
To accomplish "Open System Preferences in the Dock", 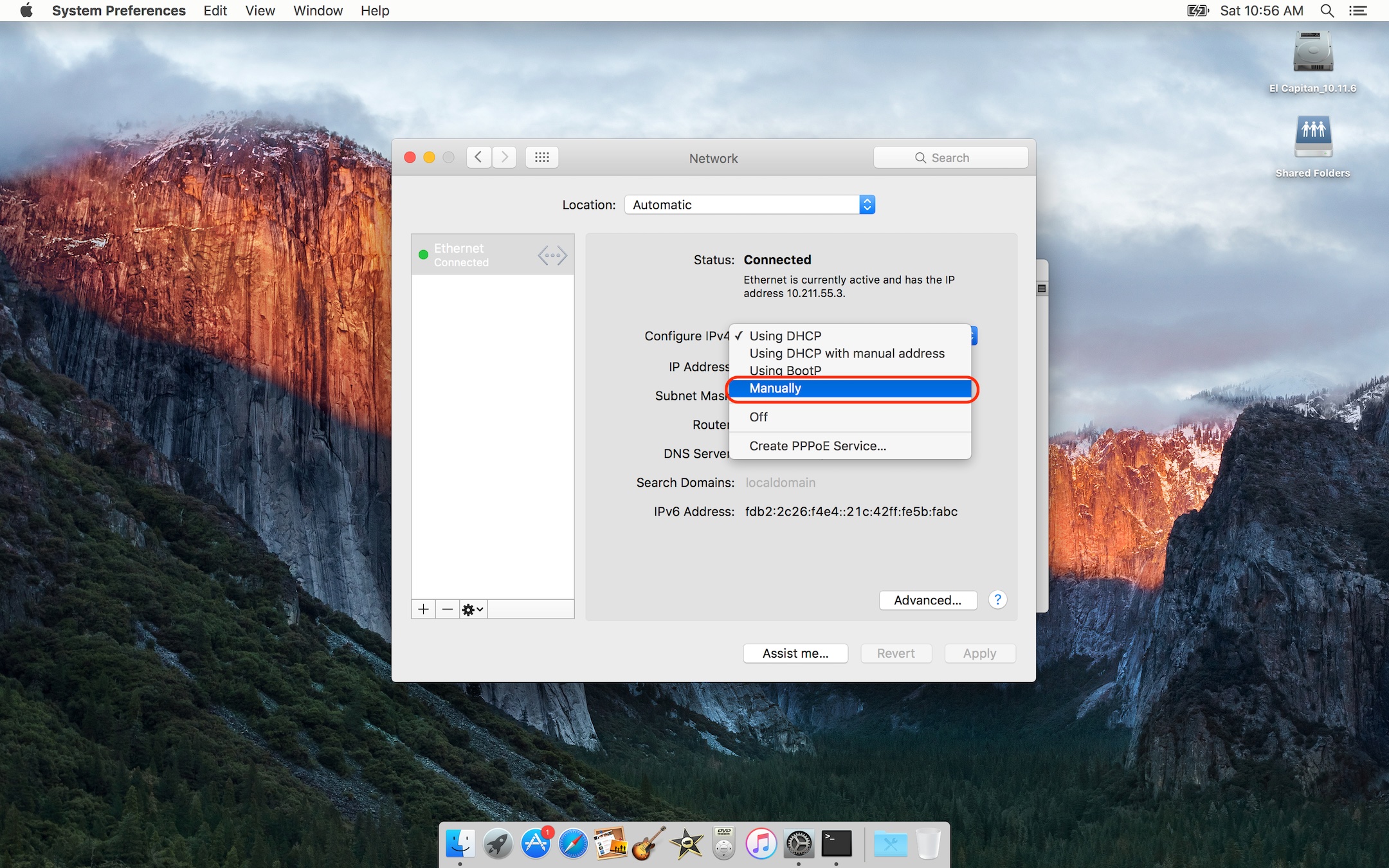I will [799, 844].
